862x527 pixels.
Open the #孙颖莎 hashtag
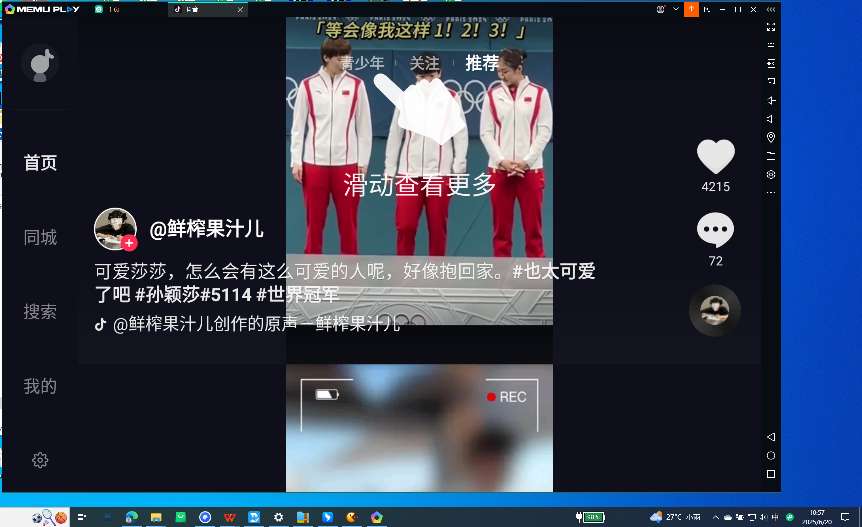click(168, 295)
